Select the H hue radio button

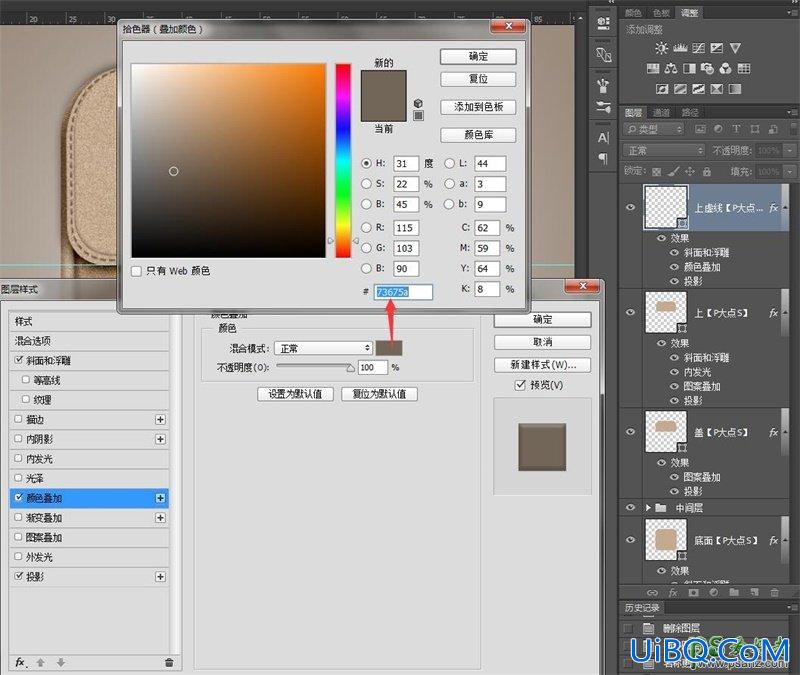366,163
